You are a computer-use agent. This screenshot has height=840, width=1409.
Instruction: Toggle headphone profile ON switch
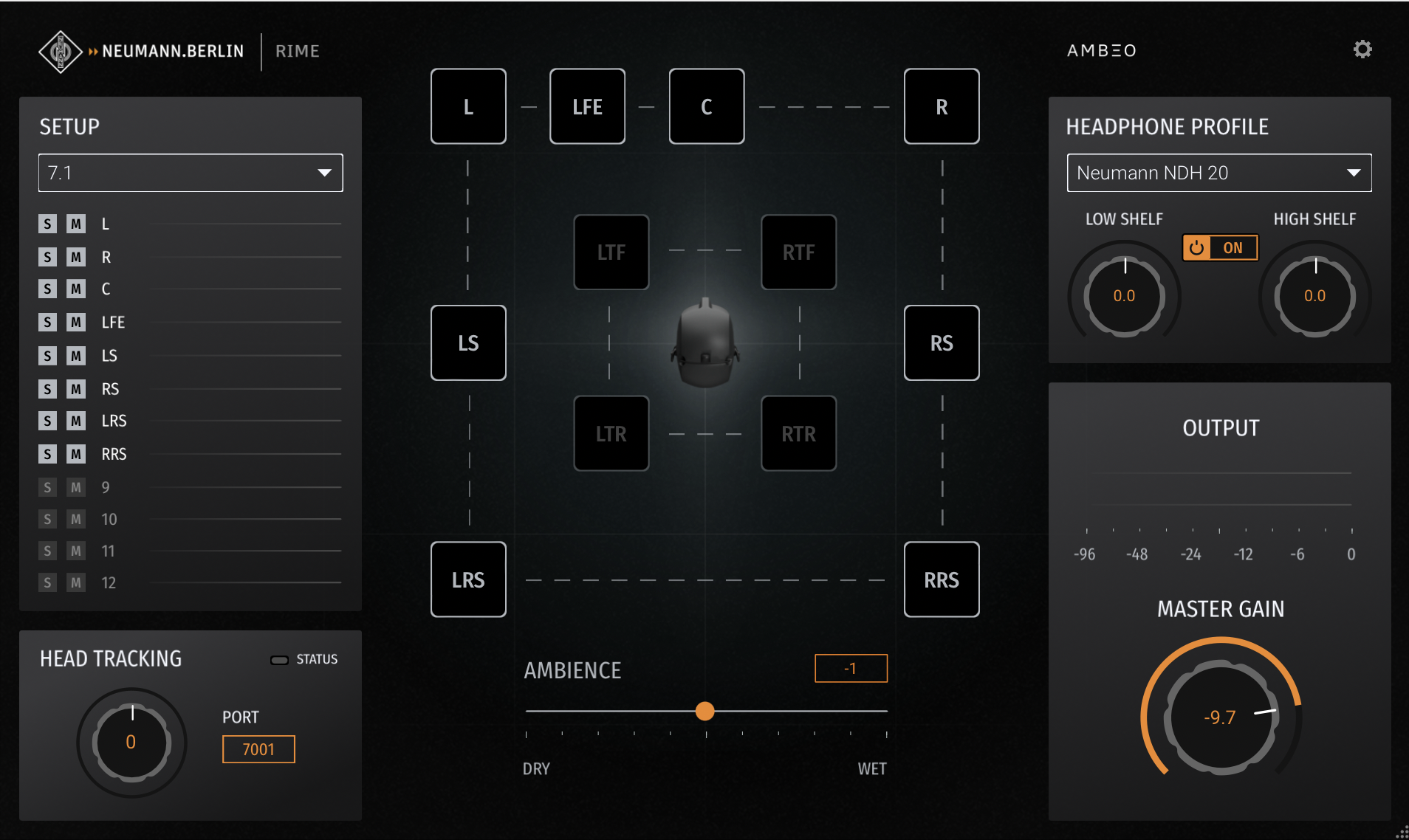point(1219,248)
